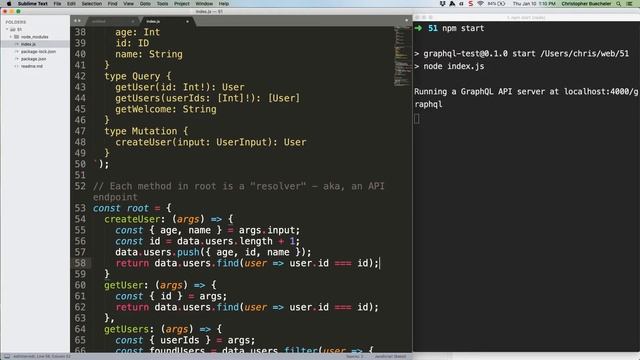Viewport: 640px width, 360px height.
Task: Open the Sublime Text application menu
Action: click(33, 4)
